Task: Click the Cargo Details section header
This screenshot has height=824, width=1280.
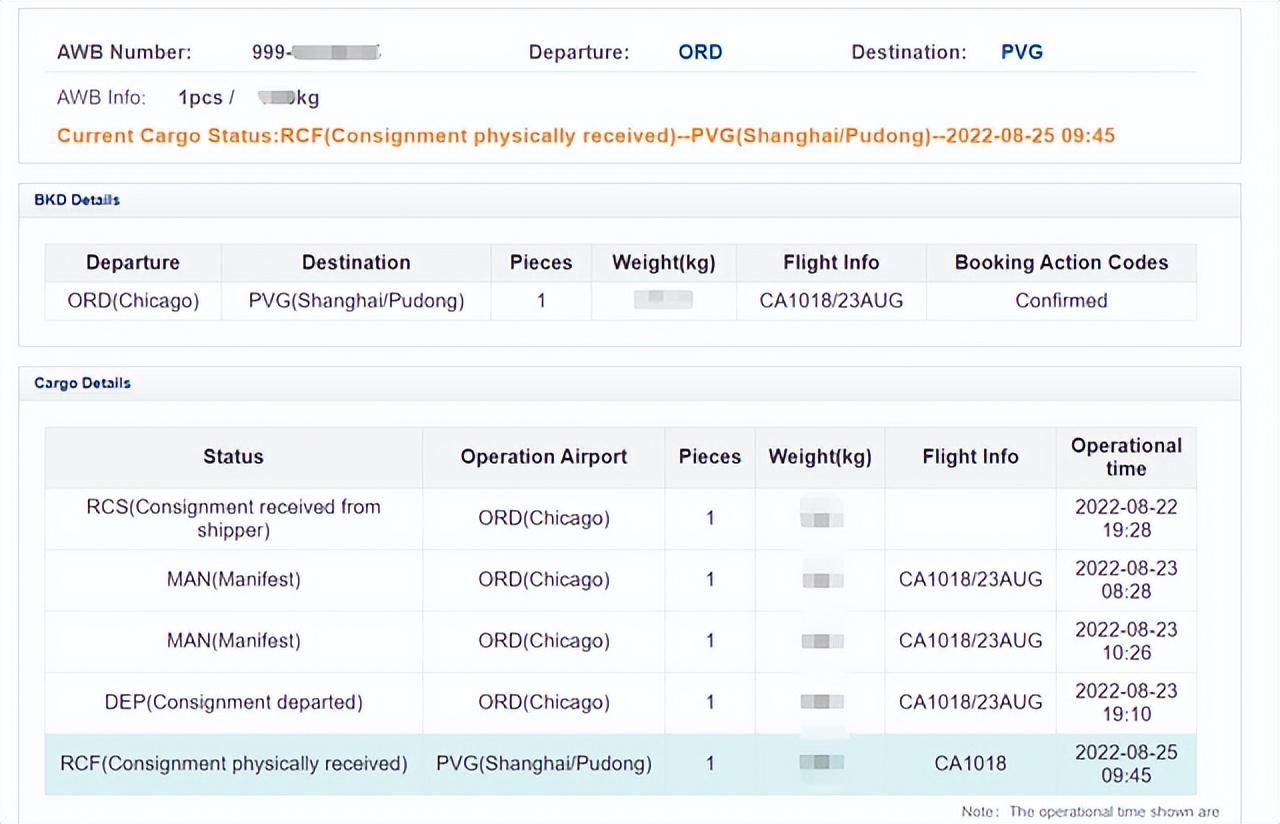Action: (x=82, y=383)
